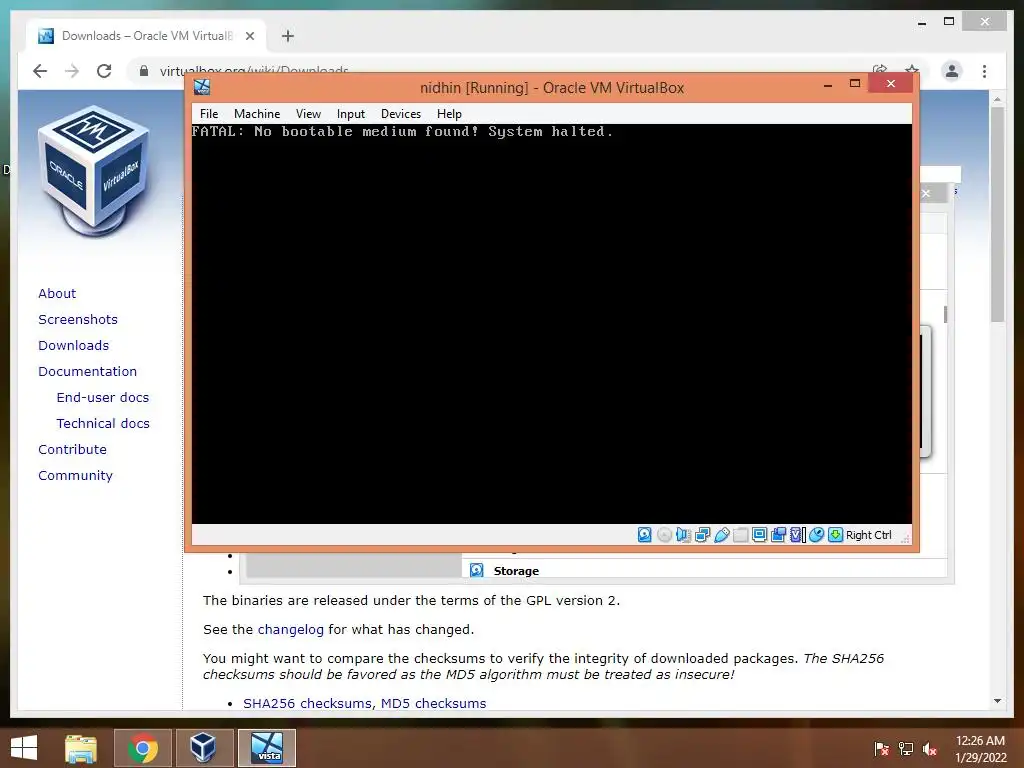Open the SHA256 checksums link
Viewport: 1024px width, 768px height.
[307, 703]
